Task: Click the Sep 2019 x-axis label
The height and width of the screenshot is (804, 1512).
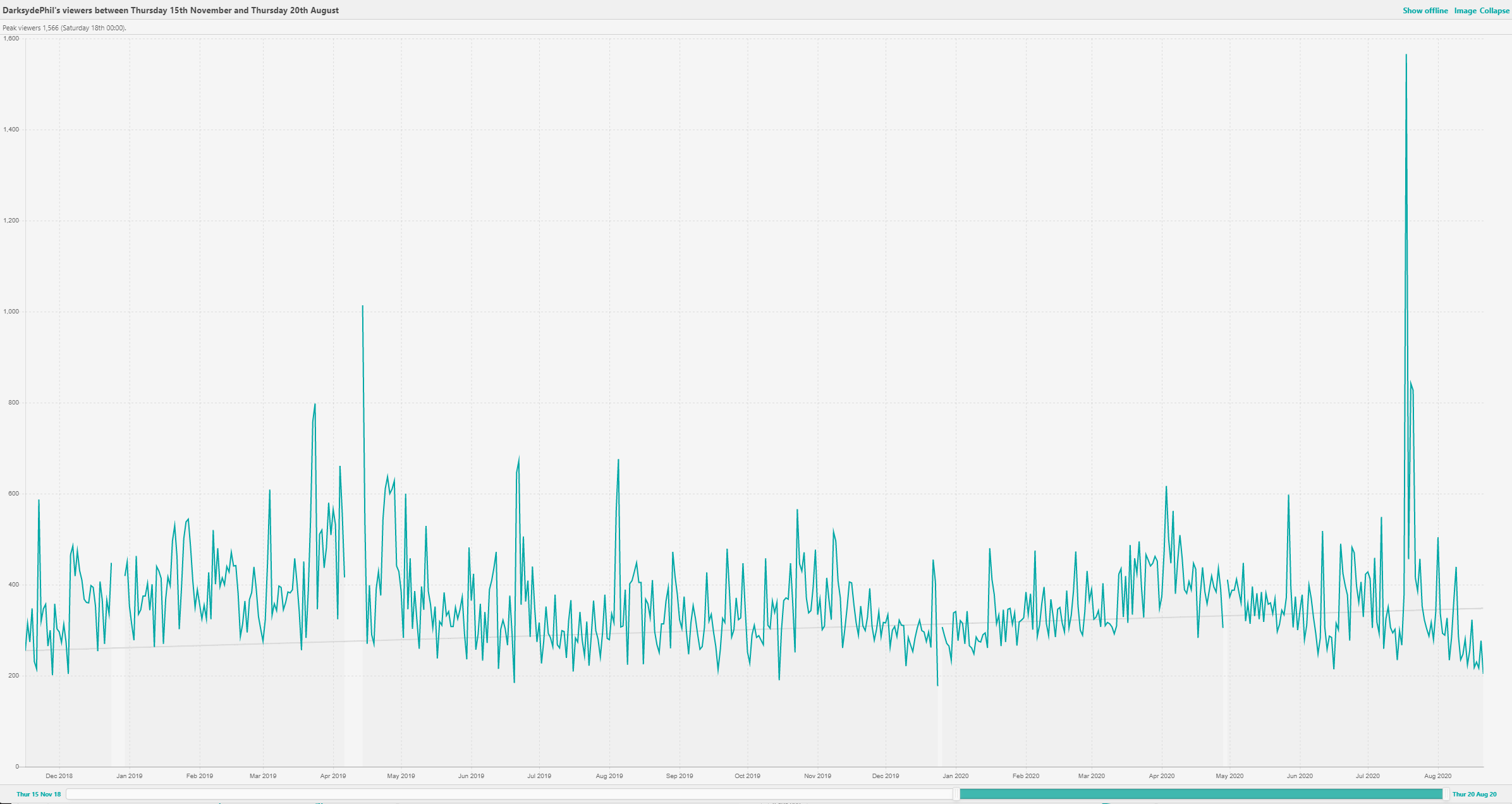Action: point(680,776)
